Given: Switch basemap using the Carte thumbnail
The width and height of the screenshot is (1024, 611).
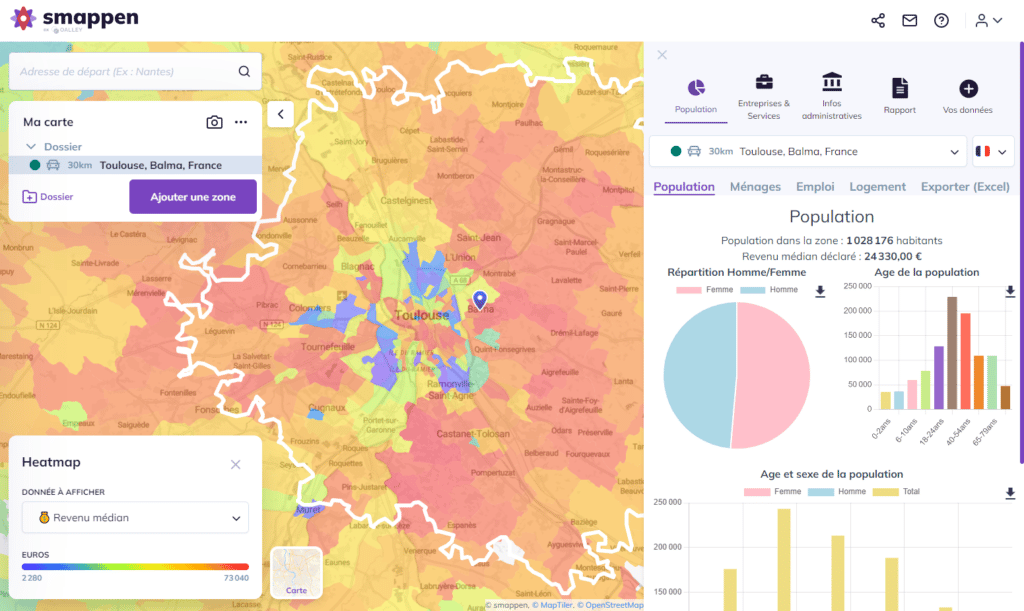Looking at the screenshot, I should pyautogui.click(x=296, y=572).
